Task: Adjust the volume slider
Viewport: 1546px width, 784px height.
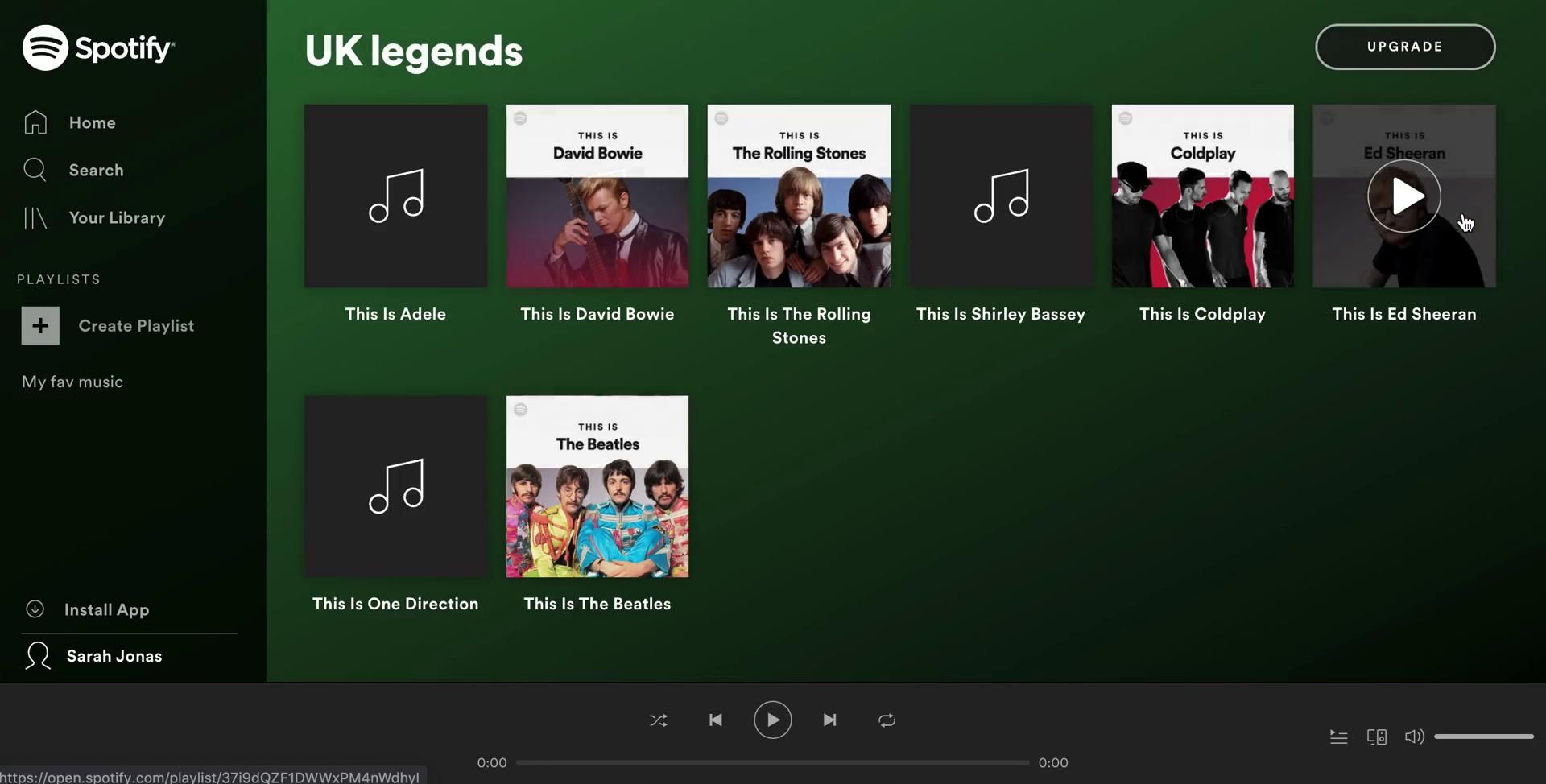Action: click(1483, 737)
